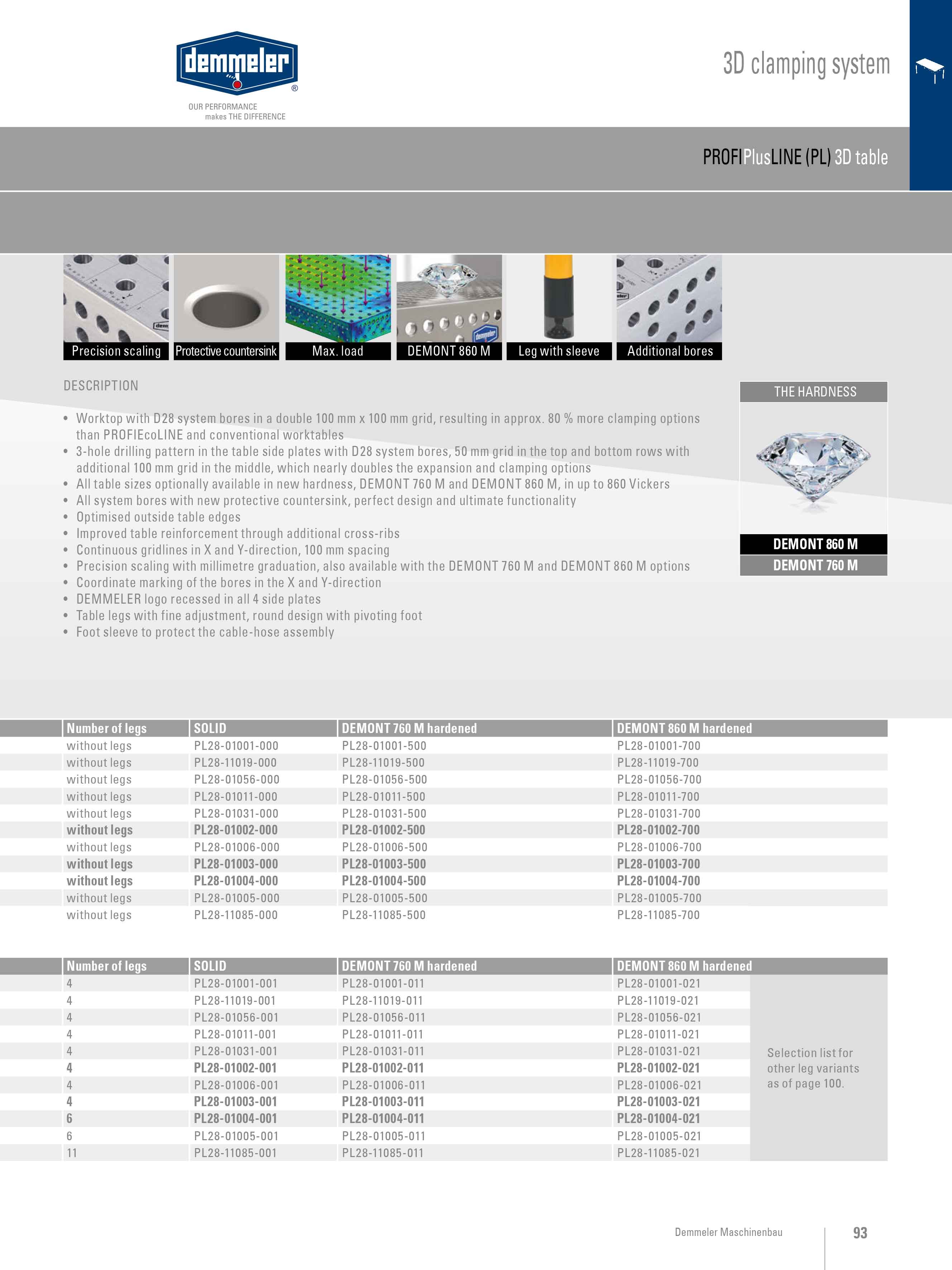952x1270 pixels.
Task: Click Demmeler Maschinenbau footer text
Action: pos(729,1232)
